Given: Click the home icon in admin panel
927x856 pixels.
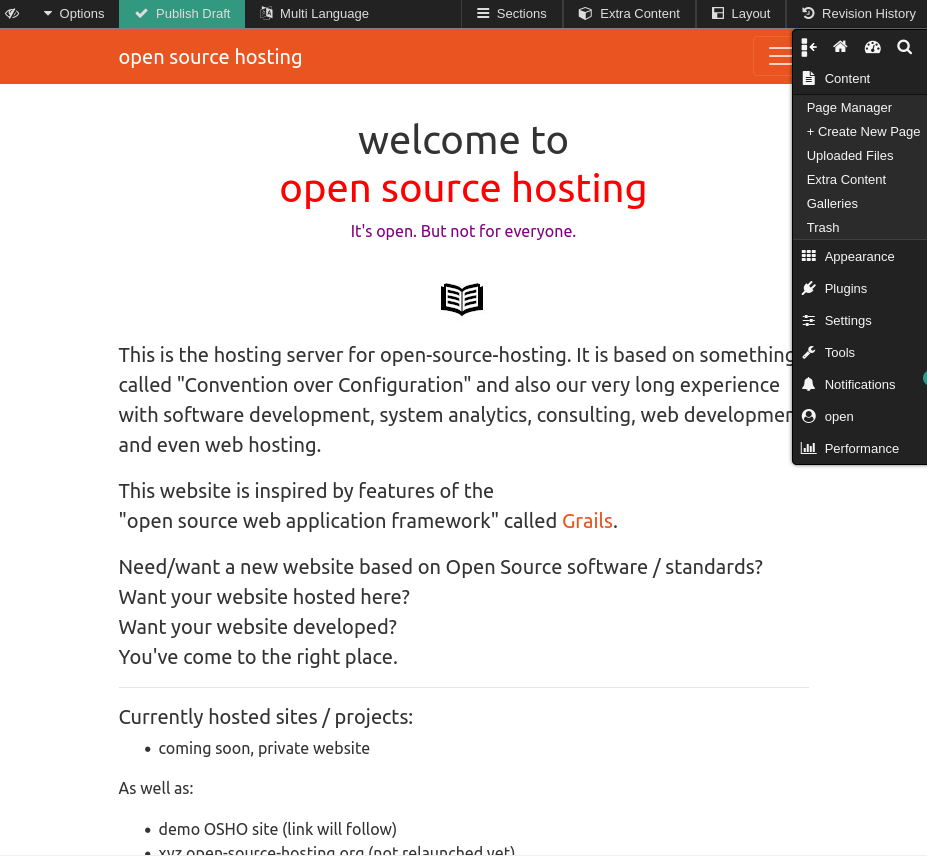Looking at the screenshot, I should click(x=840, y=47).
